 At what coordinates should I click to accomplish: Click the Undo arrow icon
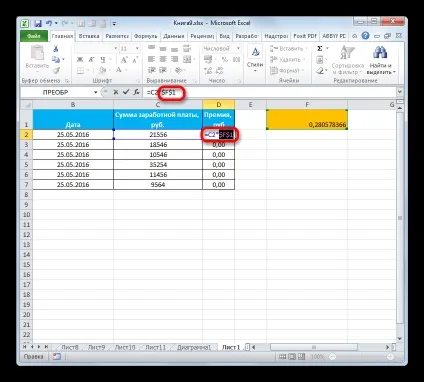[x=49, y=23]
